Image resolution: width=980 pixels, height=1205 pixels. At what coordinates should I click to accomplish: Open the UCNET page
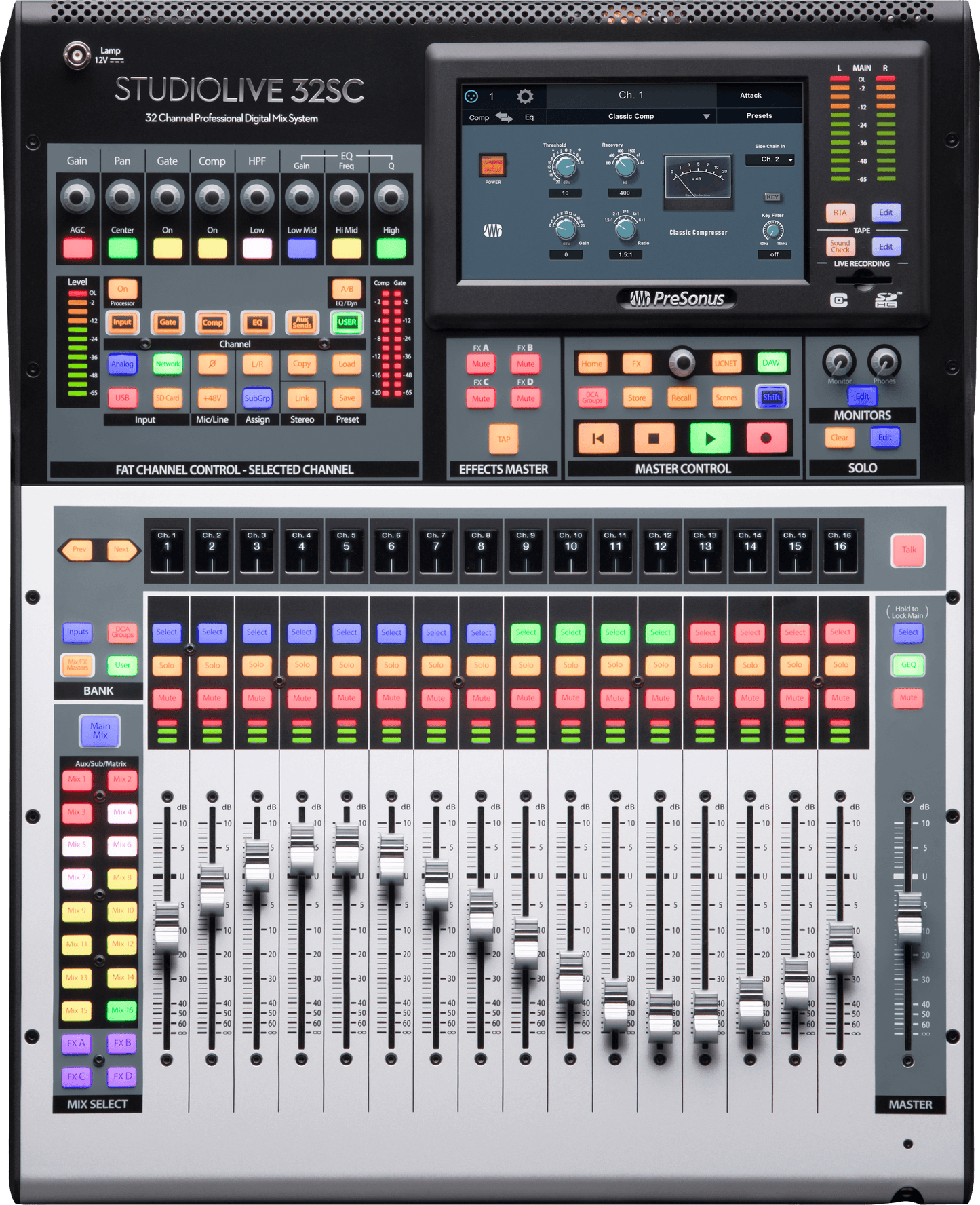pyautogui.click(x=726, y=364)
